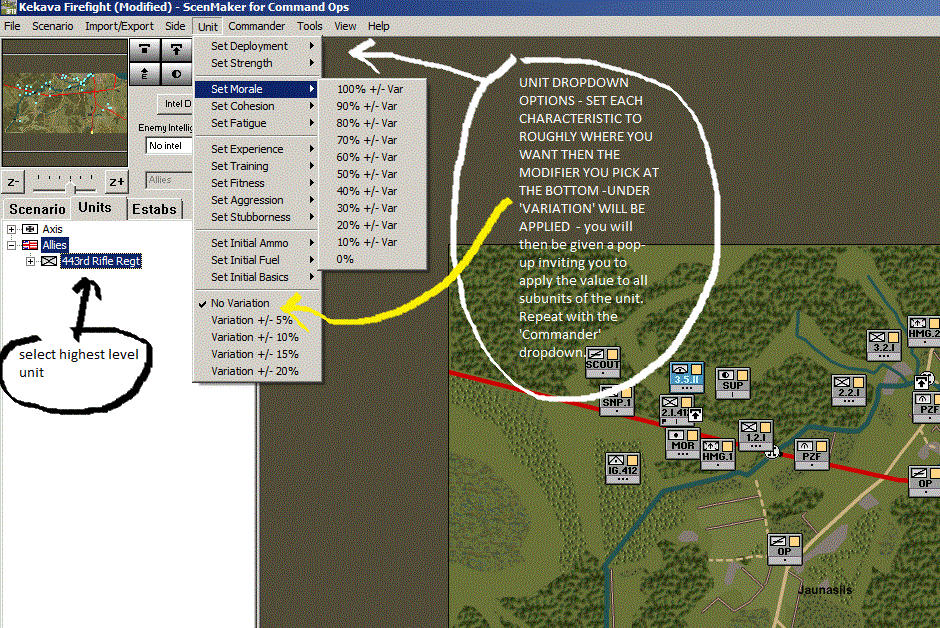
Task: Select the OP counter above Jaunaslis
Action: coord(785,549)
